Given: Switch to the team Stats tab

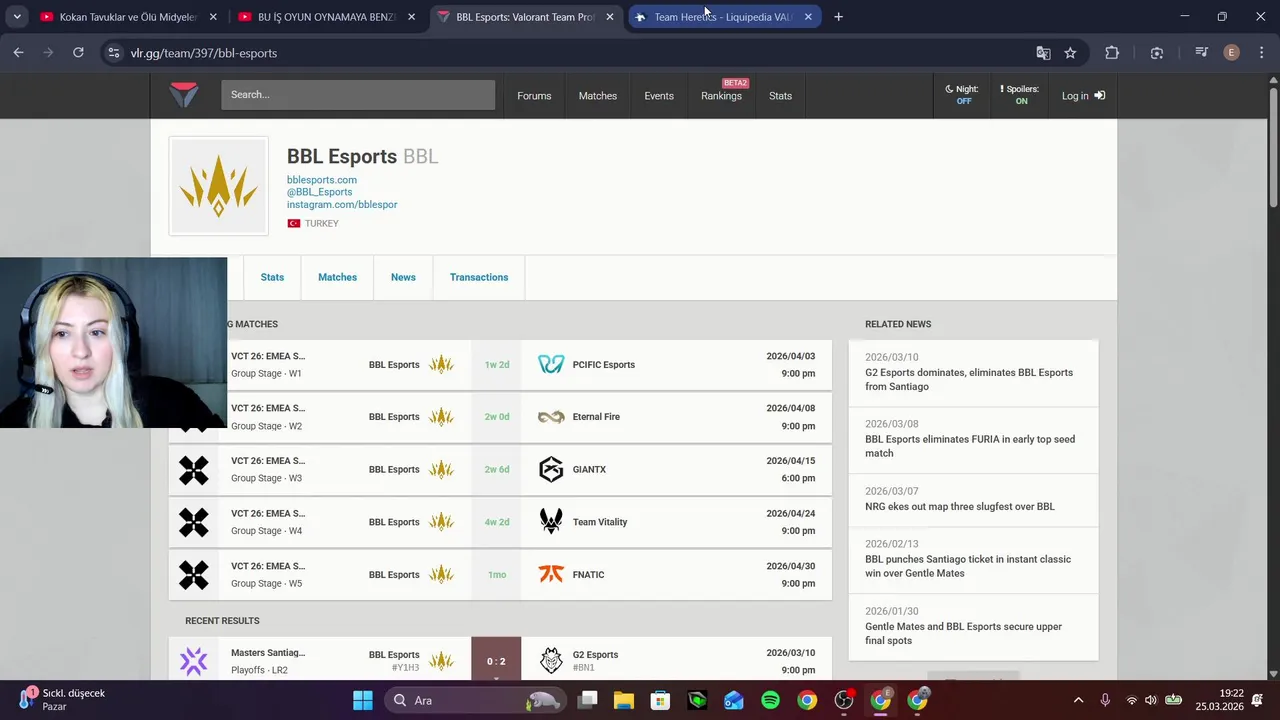Looking at the screenshot, I should (x=272, y=277).
